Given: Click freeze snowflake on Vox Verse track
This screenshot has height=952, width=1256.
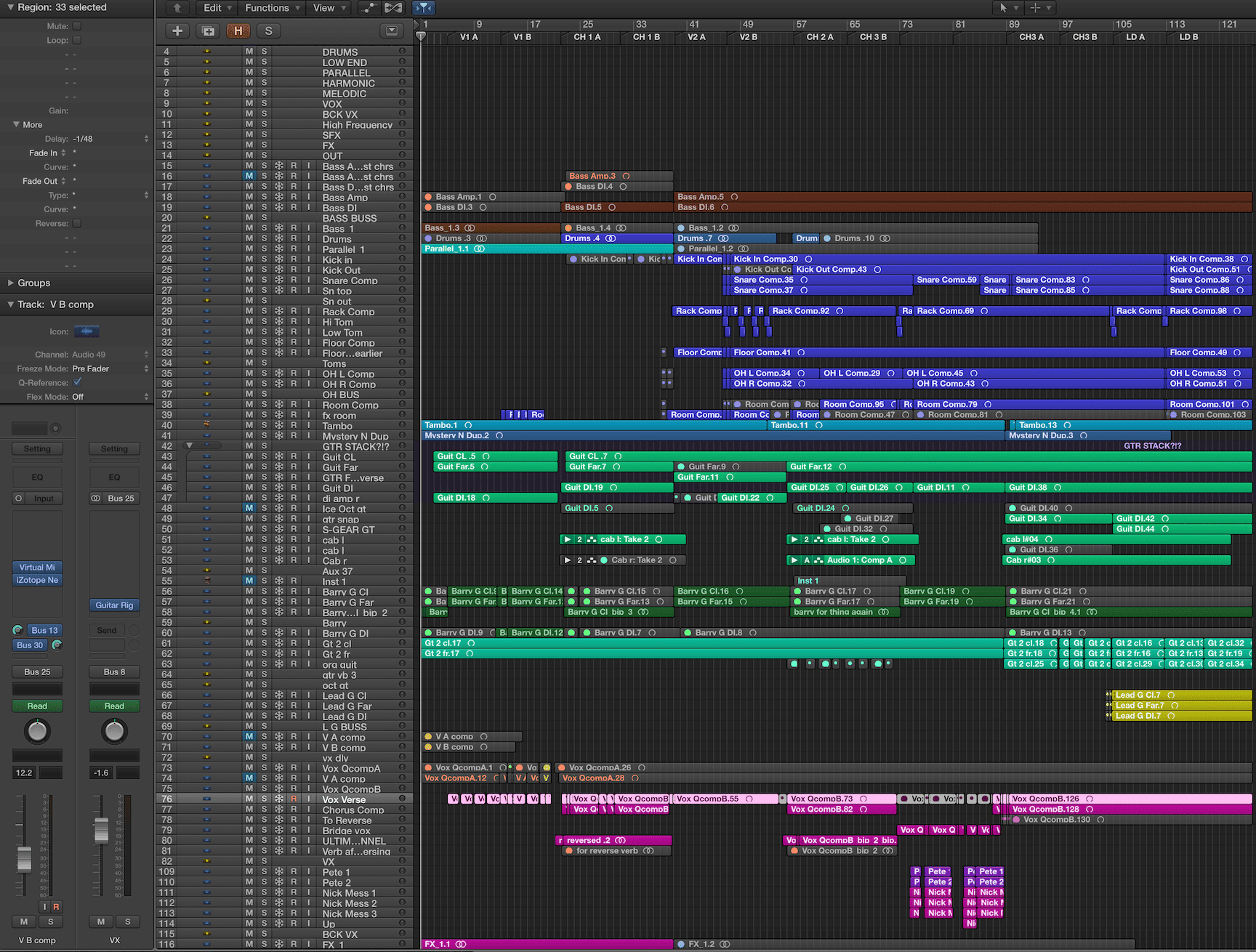Looking at the screenshot, I should 279,799.
